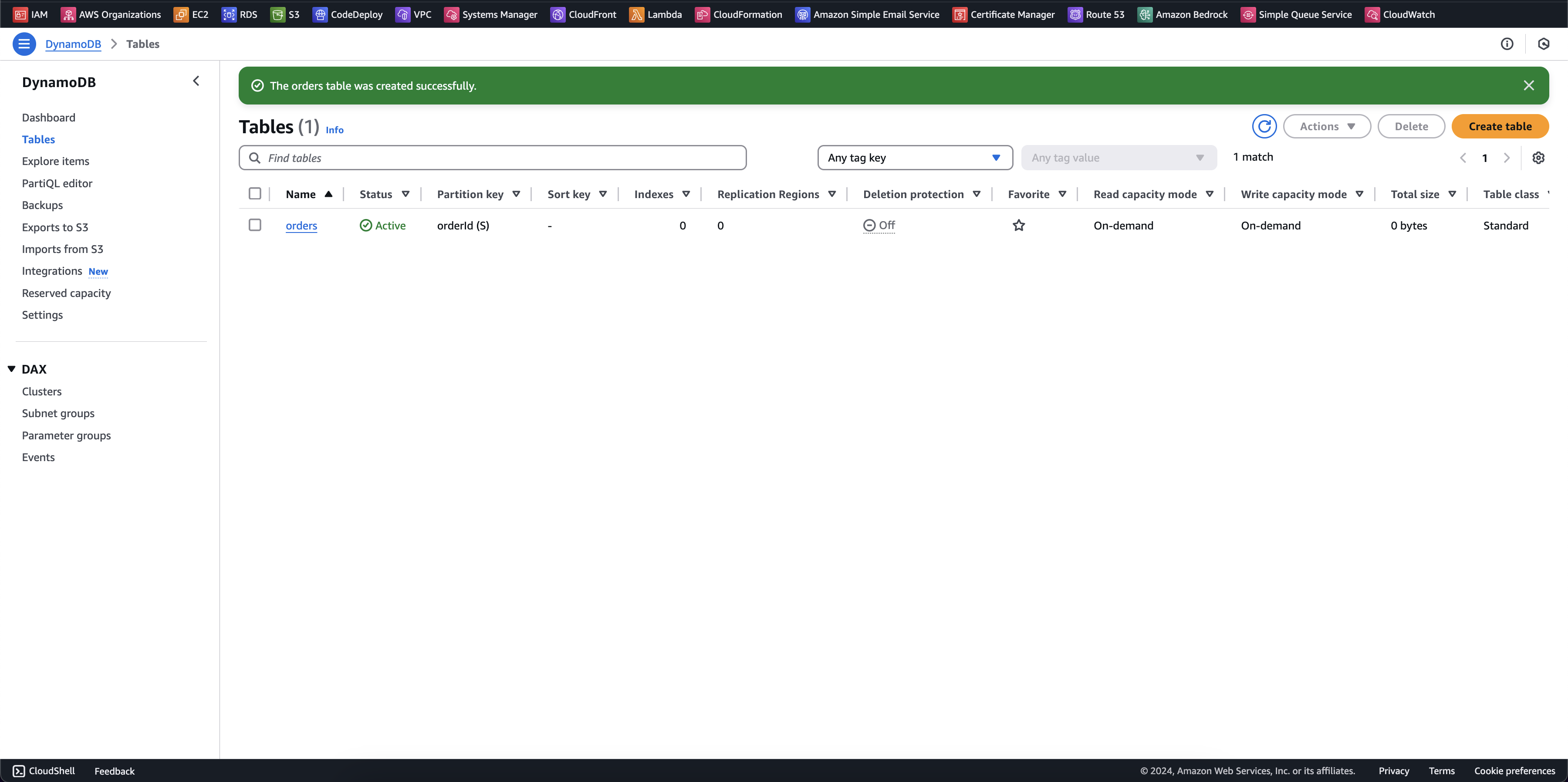Open Integrations in sidebar
The width and height of the screenshot is (1568, 782).
pyautogui.click(x=52, y=271)
